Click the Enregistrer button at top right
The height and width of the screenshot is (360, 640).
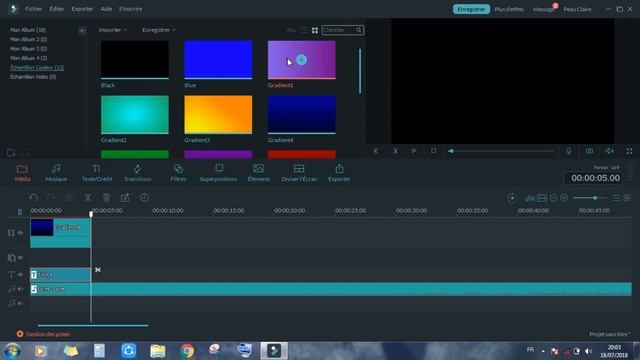pyautogui.click(x=471, y=9)
